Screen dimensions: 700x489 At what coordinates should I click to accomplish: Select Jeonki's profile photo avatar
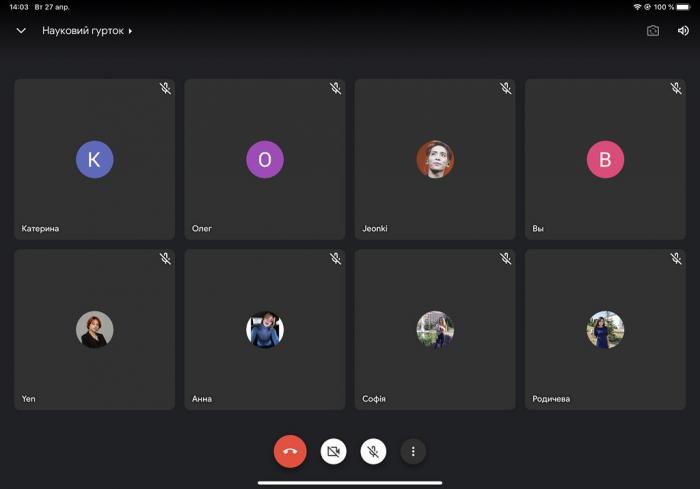click(435, 159)
